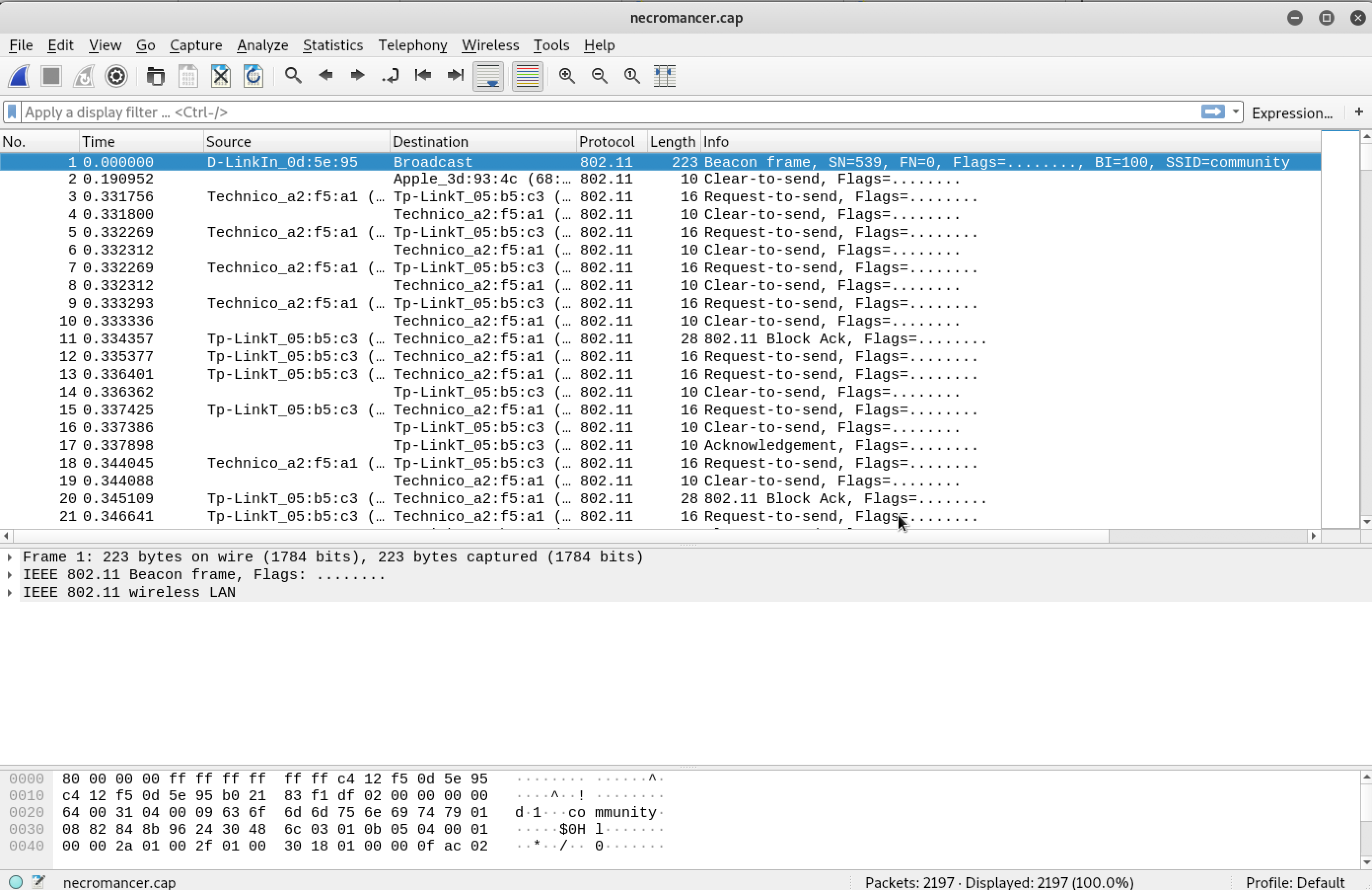Click the zoom in display icon
The width and height of the screenshot is (1372, 890).
tap(567, 75)
